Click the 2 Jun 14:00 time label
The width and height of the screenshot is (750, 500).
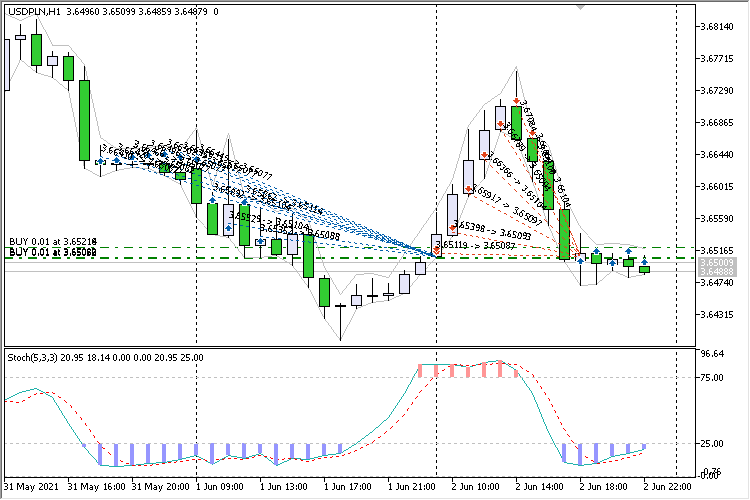point(540,487)
